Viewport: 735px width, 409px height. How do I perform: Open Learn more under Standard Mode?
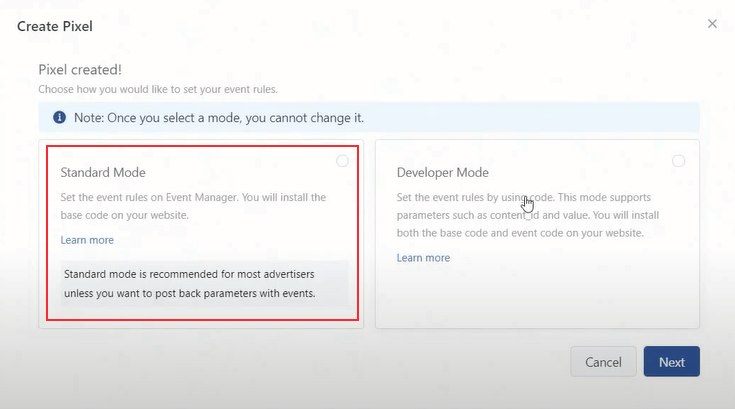coord(87,240)
